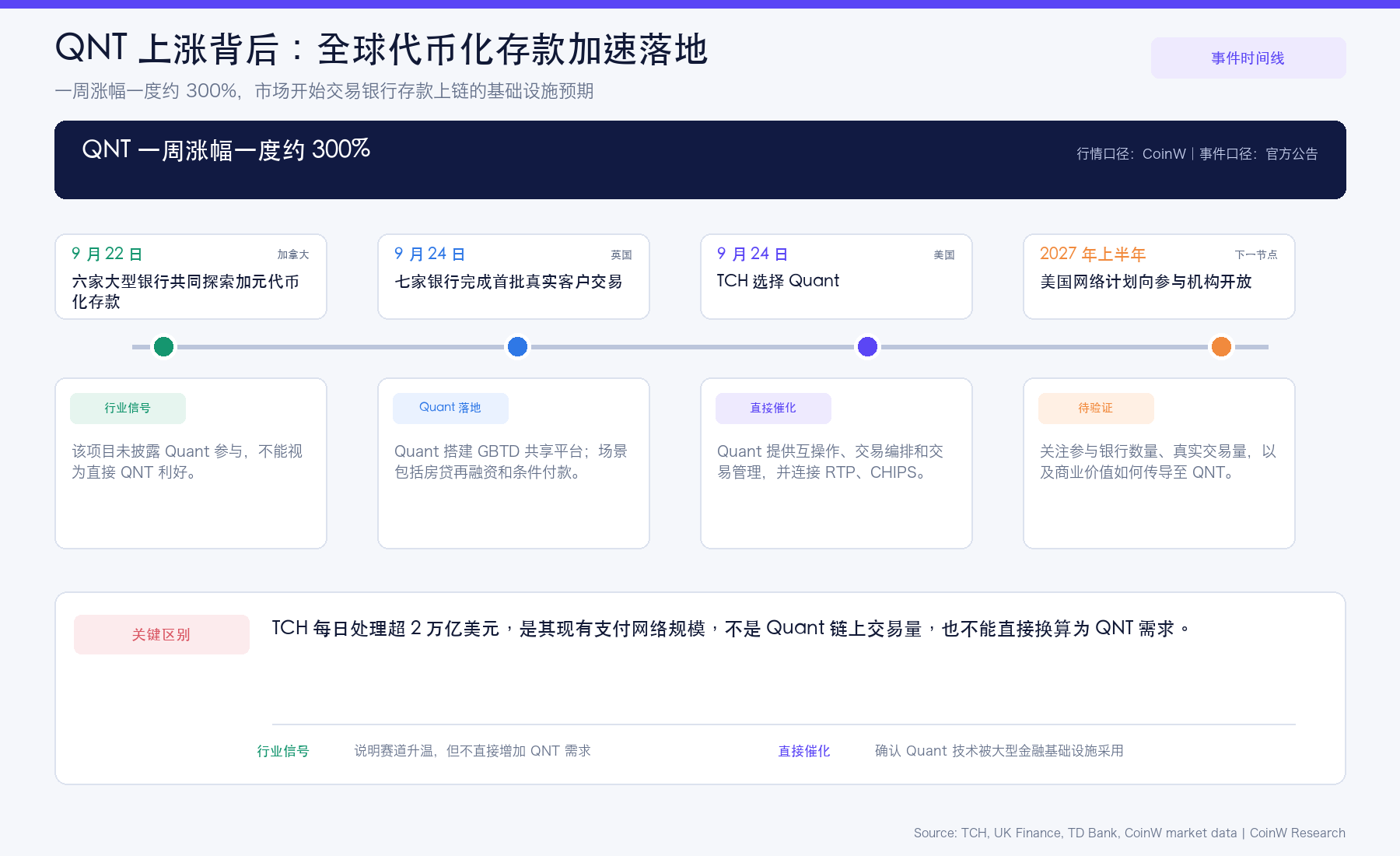Click the 事件时间线 button

tap(1248, 58)
